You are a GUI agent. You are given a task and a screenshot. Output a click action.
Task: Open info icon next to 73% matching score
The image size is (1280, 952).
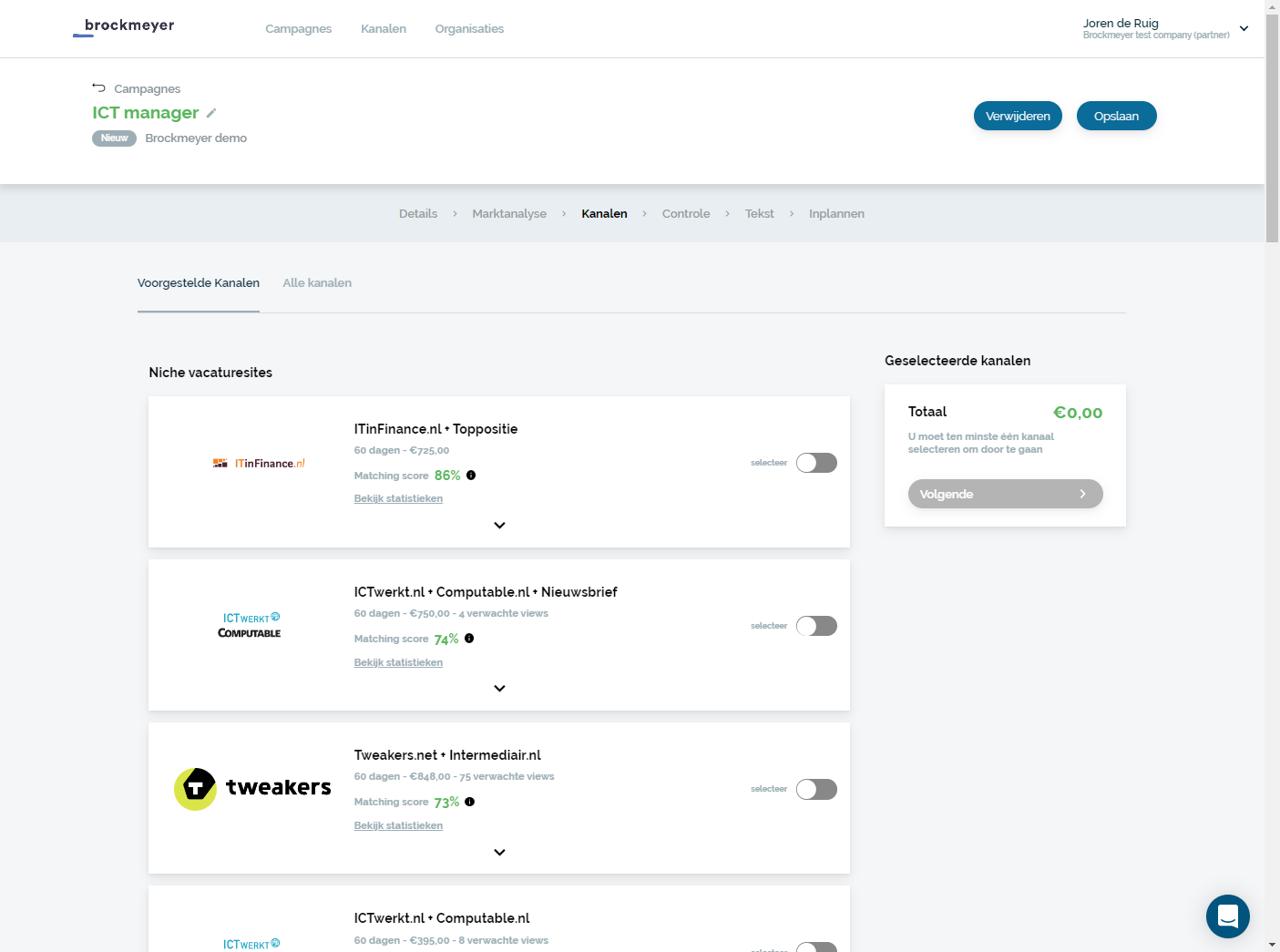470,802
